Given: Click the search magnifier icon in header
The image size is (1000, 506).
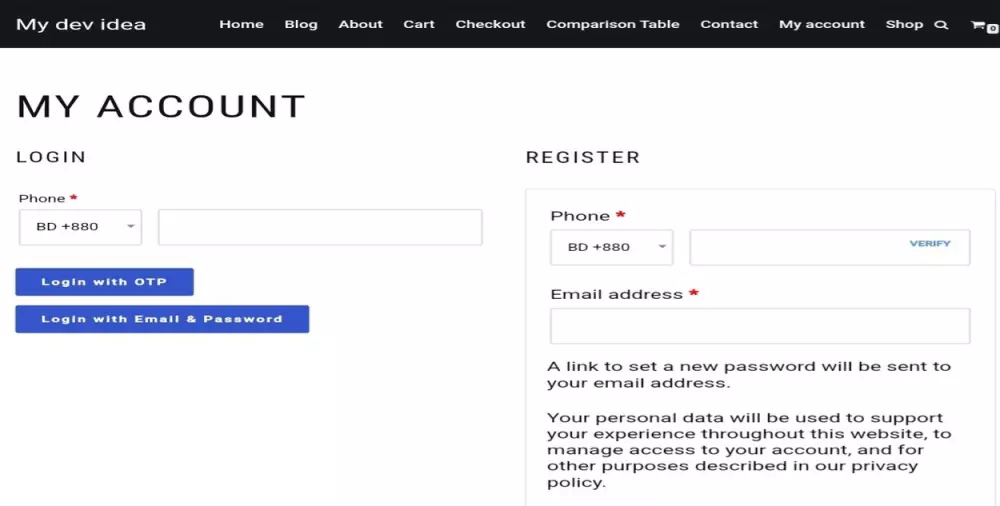Looking at the screenshot, I should 941,25.
